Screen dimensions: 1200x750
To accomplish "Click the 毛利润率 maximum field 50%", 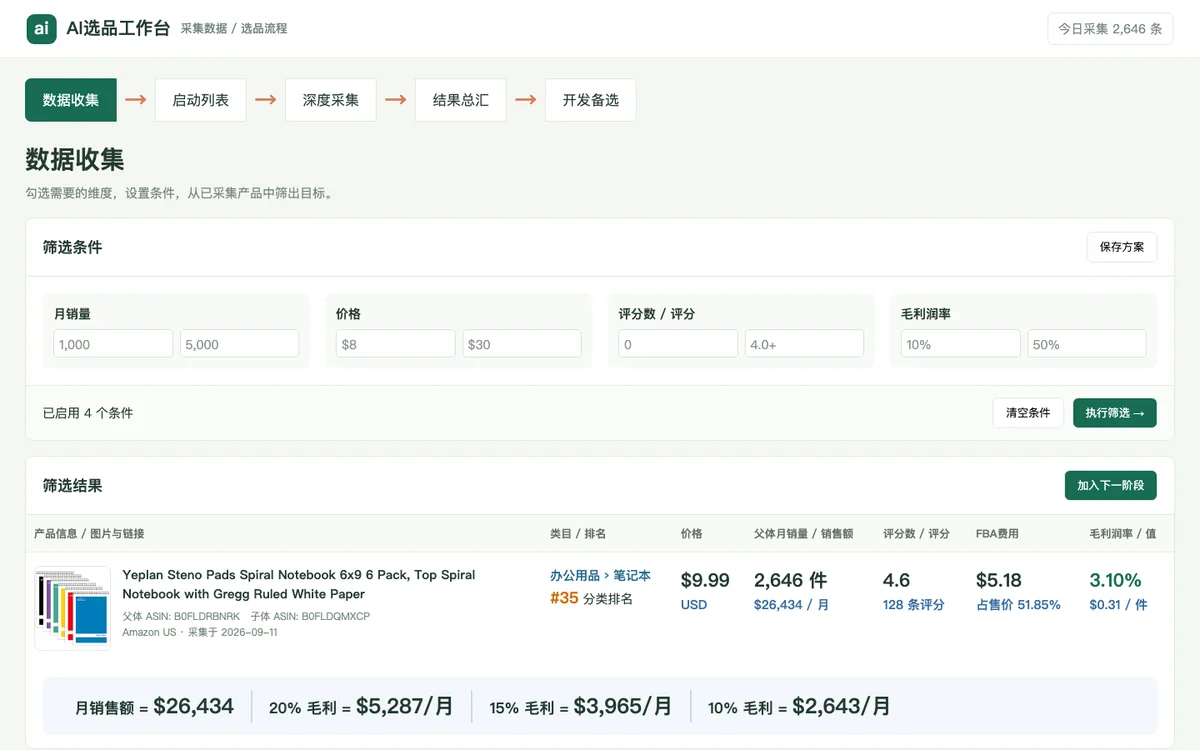I will tap(1087, 344).
